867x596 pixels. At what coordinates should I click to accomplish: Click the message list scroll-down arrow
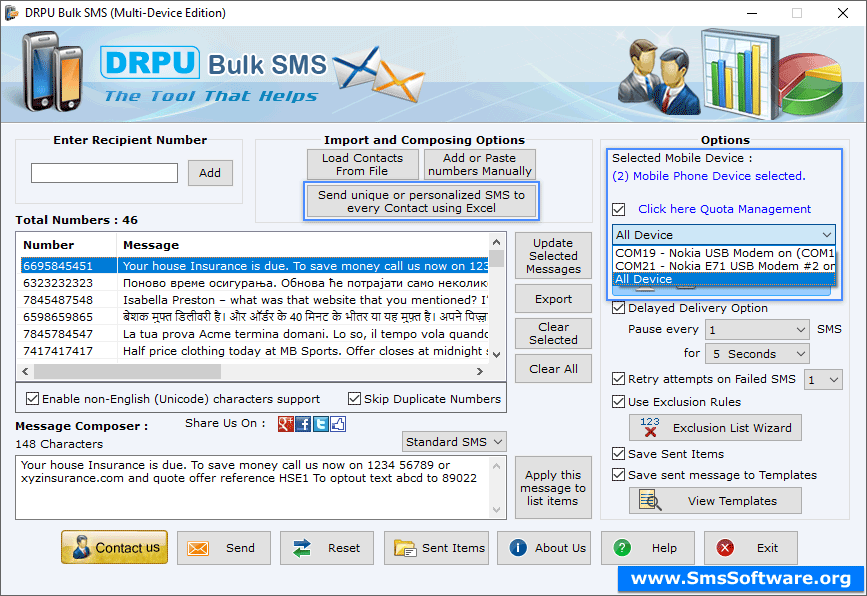click(x=497, y=355)
